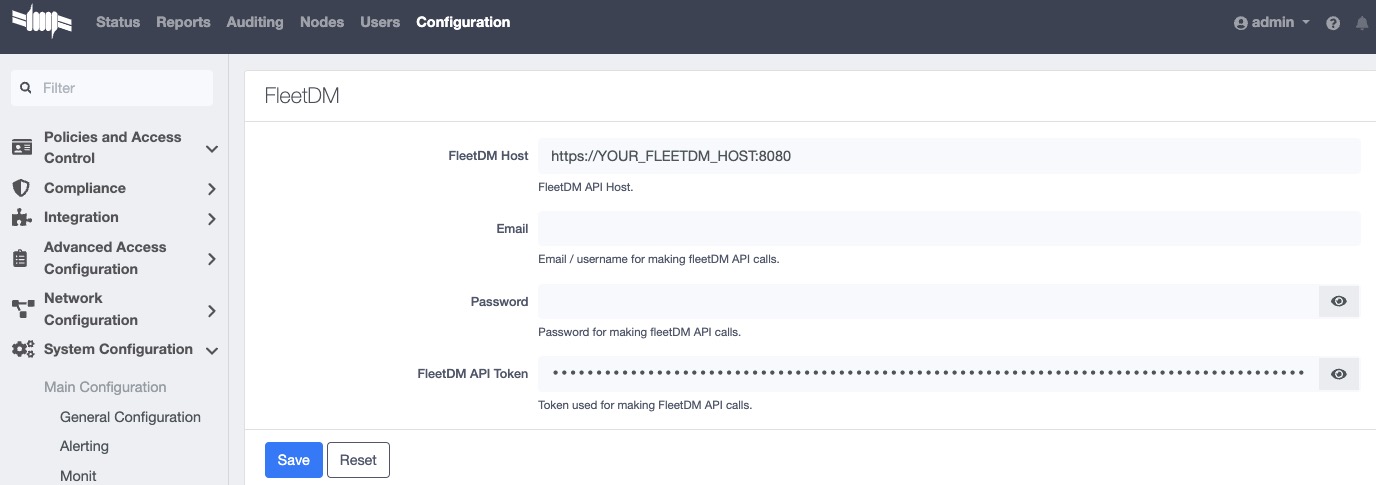Click the System Configuration gears icon
The height and width of the screenshot is (485, 1376).
tap(22, 350)
